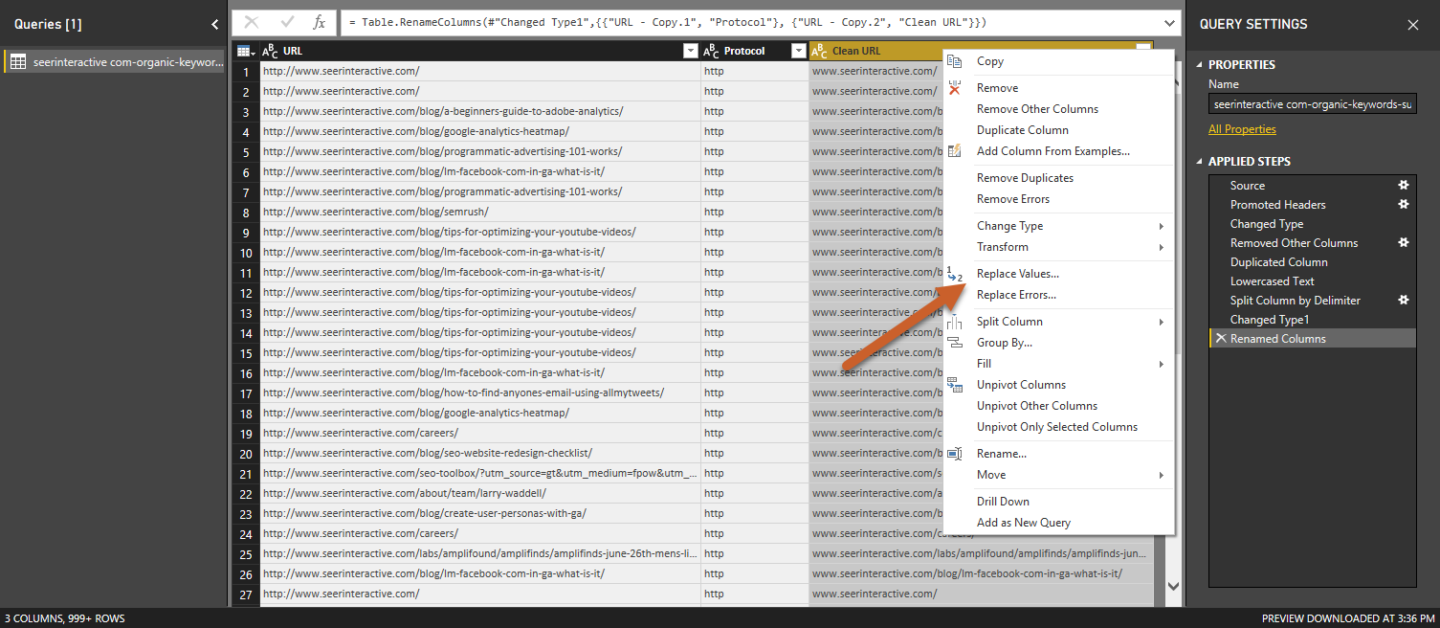Image resolution: width=1440 pixels, height=628 pixels.
Task: Click the query Name input field
Action: click(x=1311, y=104)
